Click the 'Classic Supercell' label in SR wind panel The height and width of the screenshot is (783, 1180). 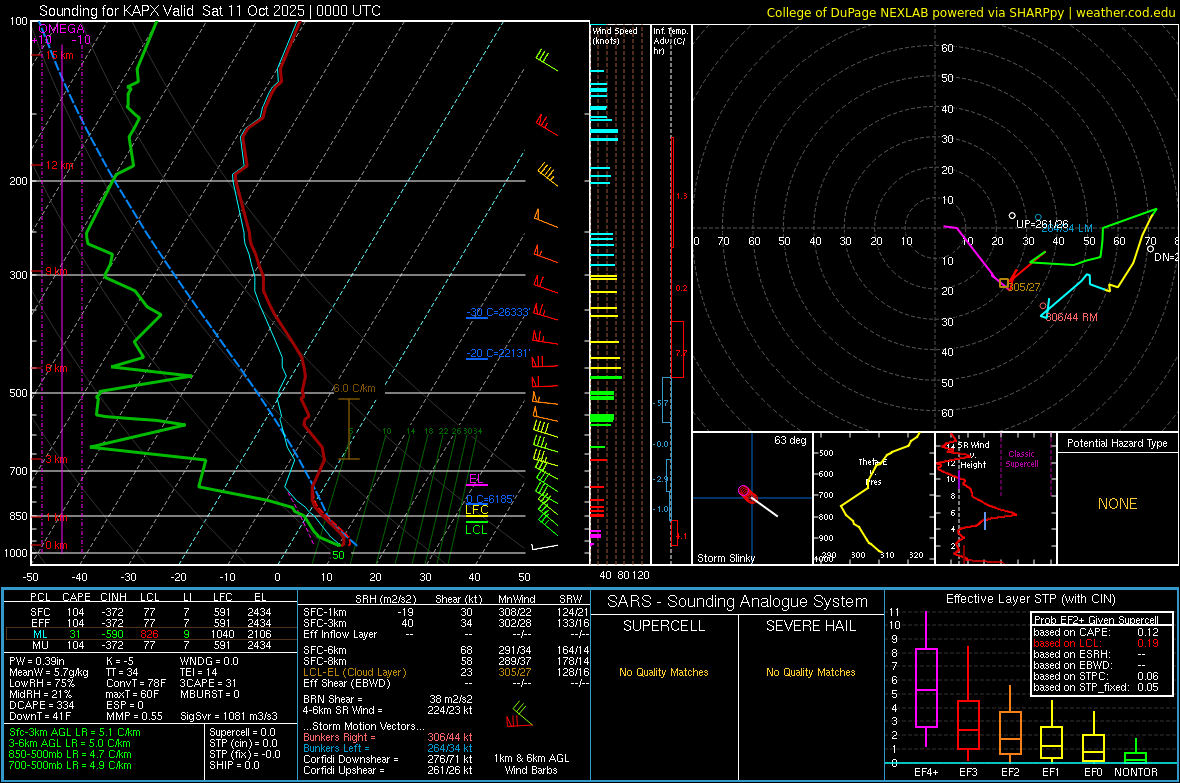(x=1021, y=459)
